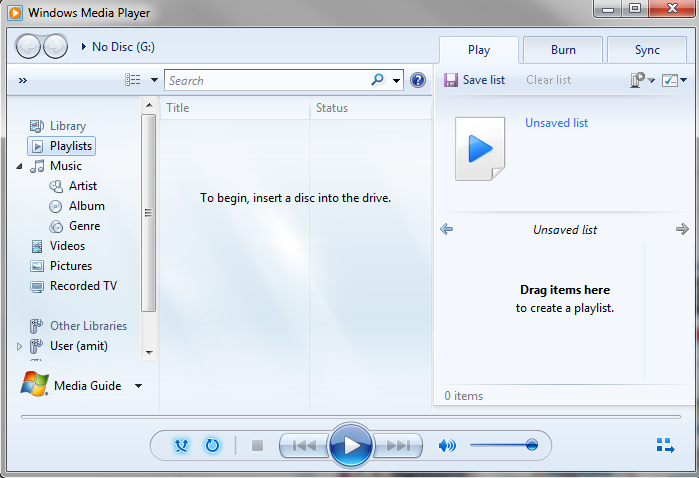Click the "No Disc (G:)" breadcrumb text

point(123,47)
